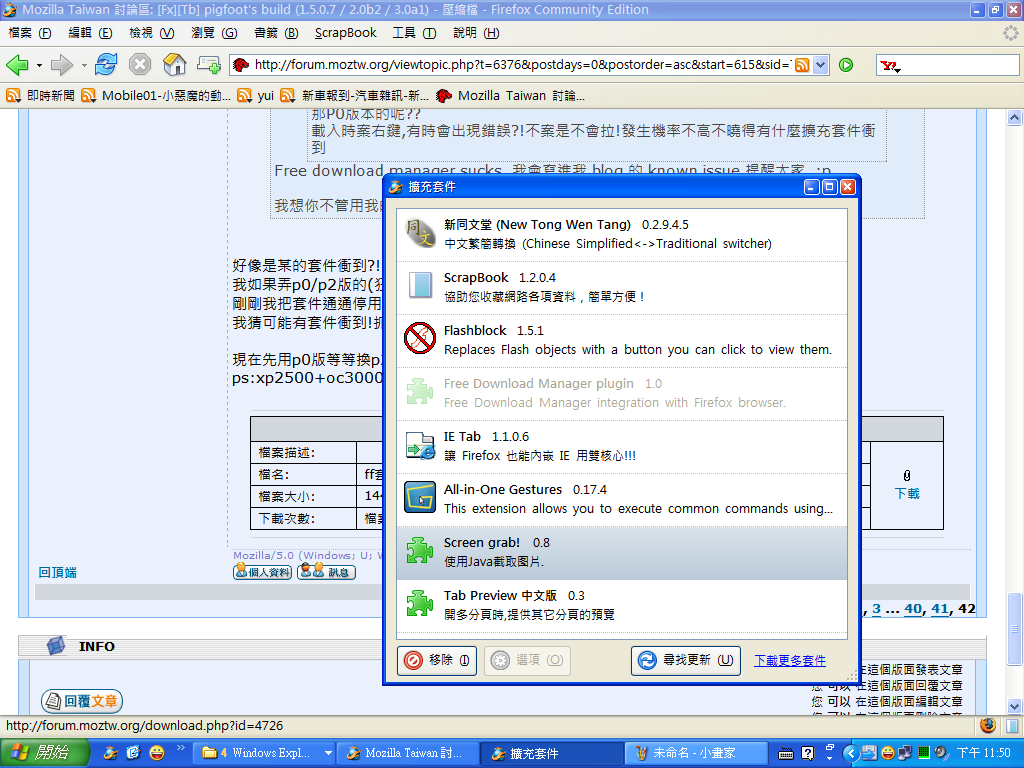Click the 個人資料 profile button
Image resolution: width=1024 pixels, height=768 pixels.
tap(263, 572)
